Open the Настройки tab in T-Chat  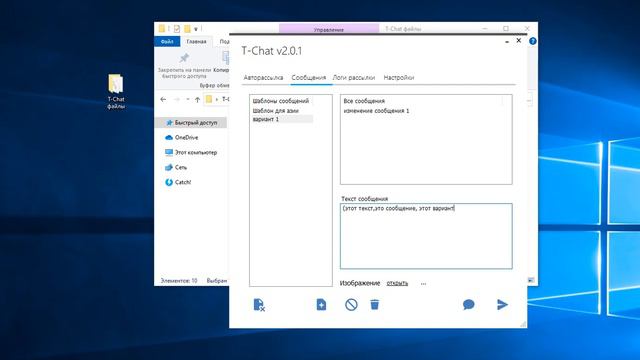coord(399,78)
